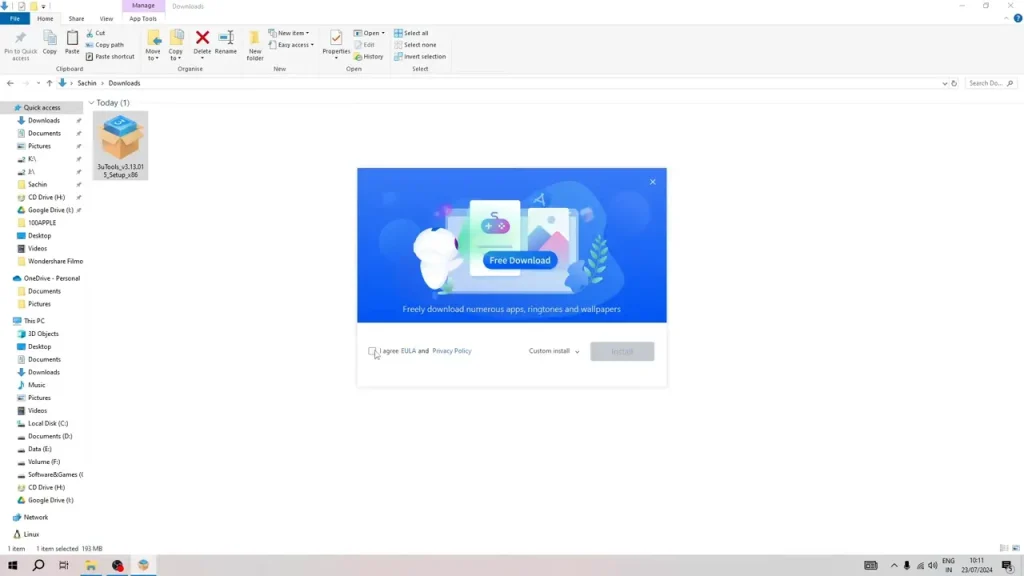
Task: Open taskbar Search icon
Action: tap(39, 566)
